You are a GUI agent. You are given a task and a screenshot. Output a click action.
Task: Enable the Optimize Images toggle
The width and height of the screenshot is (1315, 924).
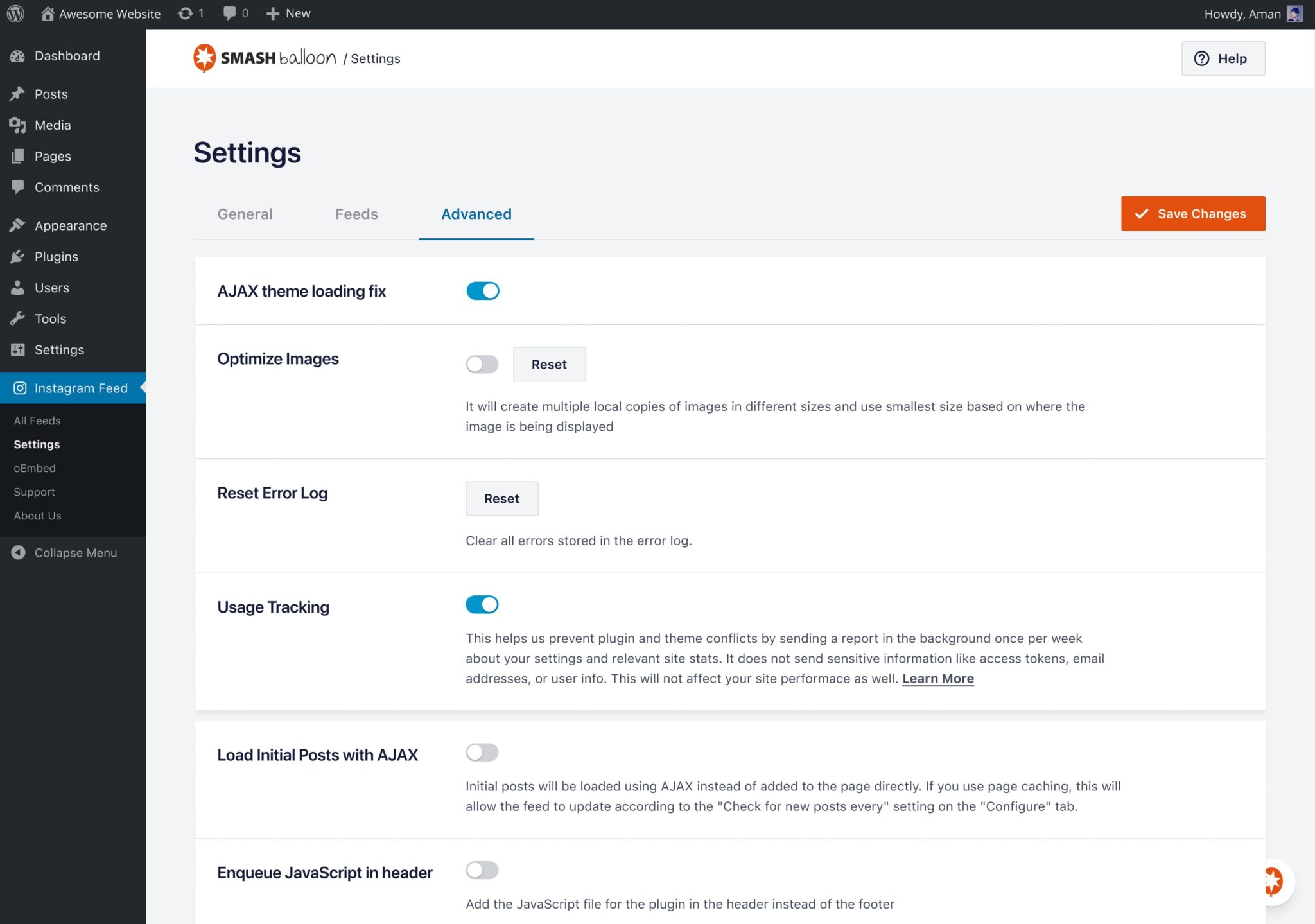[482, 364]
